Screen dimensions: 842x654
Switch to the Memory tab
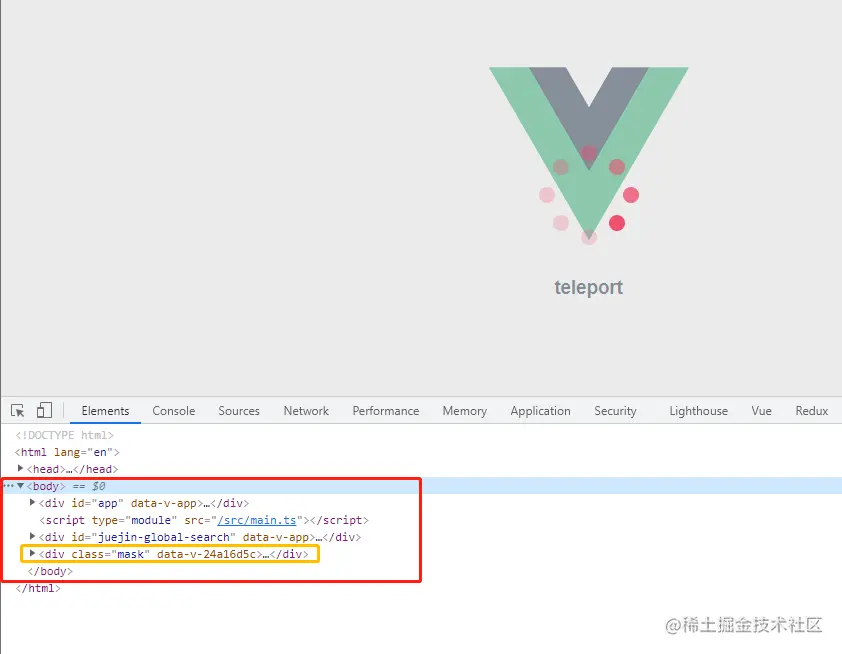click(464, 411)
